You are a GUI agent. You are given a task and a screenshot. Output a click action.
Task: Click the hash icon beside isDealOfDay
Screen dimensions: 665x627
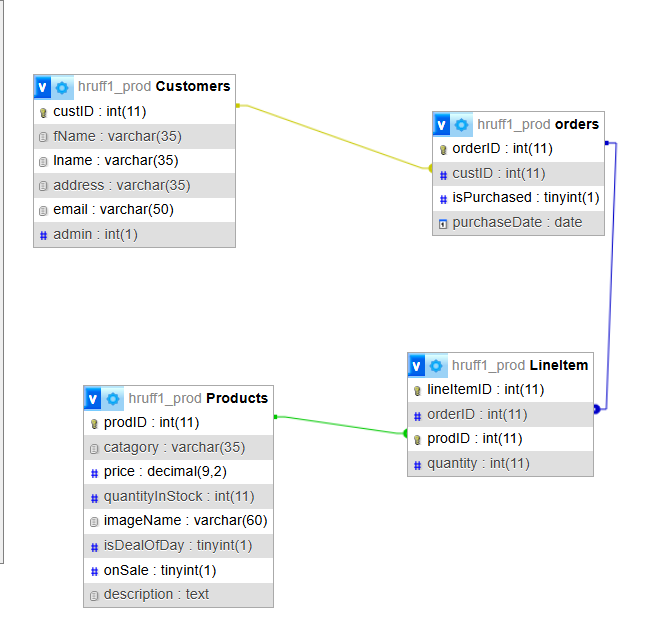(x=95, y=547)
